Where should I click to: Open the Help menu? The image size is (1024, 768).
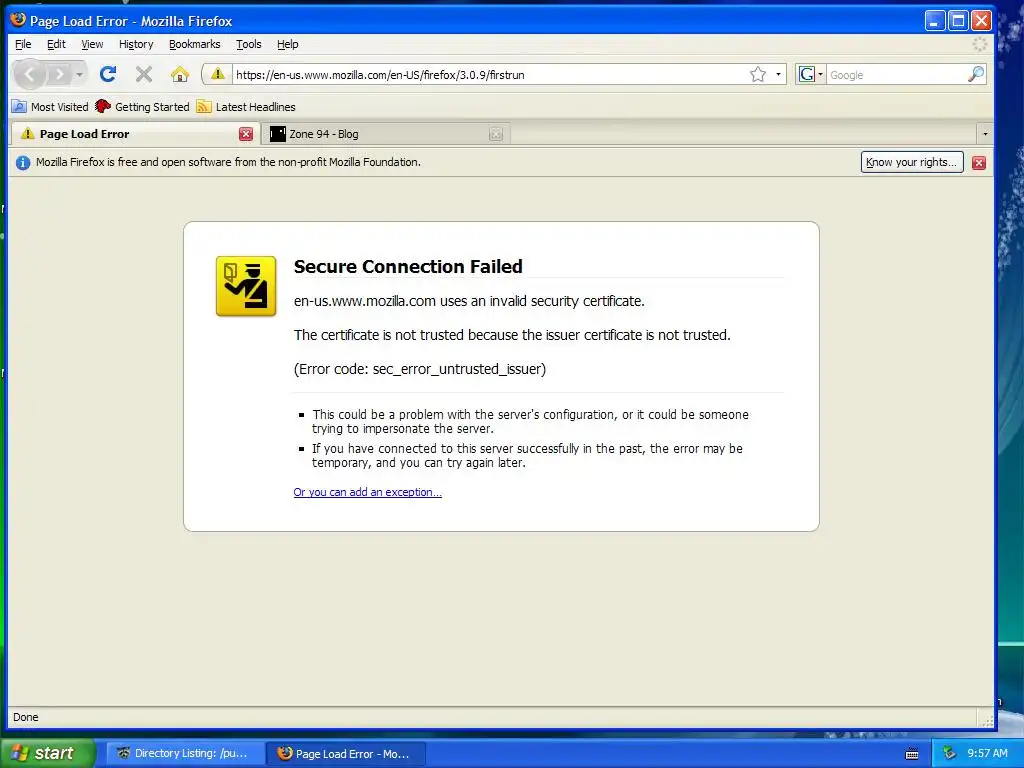287,44
